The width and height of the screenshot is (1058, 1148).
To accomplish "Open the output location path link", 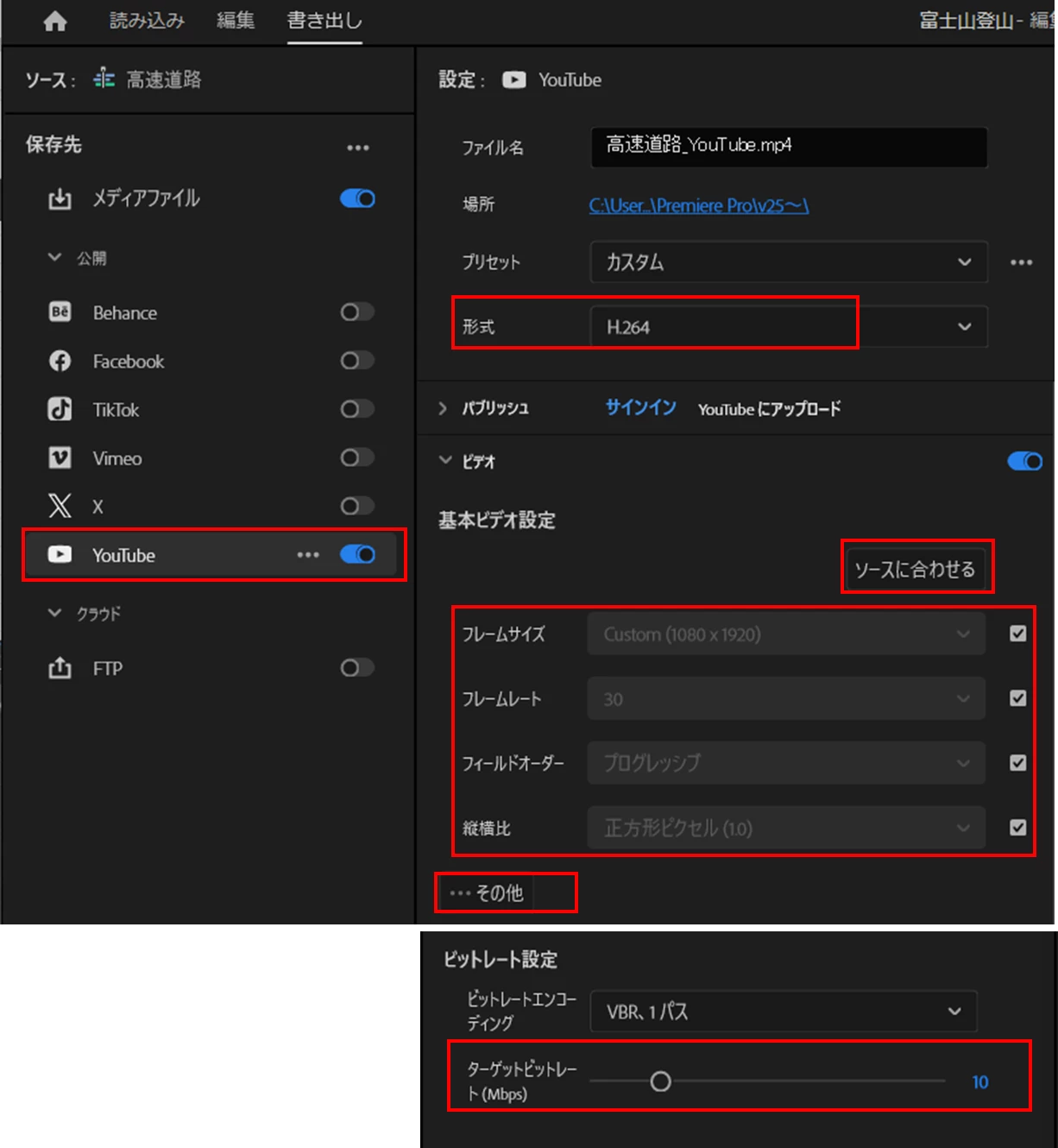I will click(x=699, y=205).
